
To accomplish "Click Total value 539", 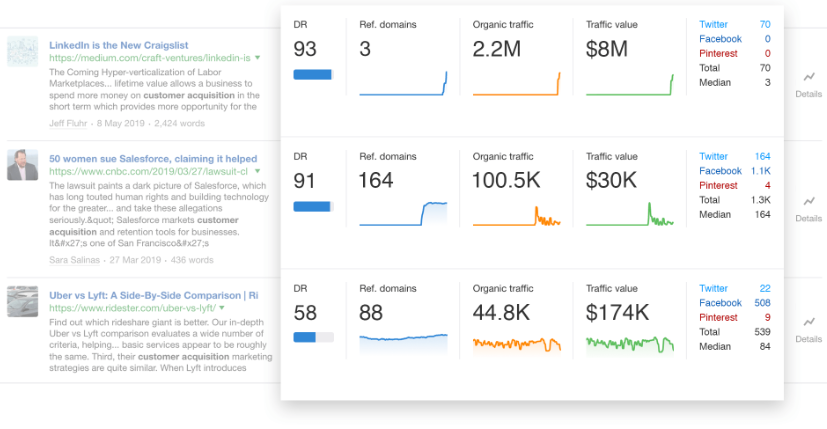I will [x=762, y=332].
